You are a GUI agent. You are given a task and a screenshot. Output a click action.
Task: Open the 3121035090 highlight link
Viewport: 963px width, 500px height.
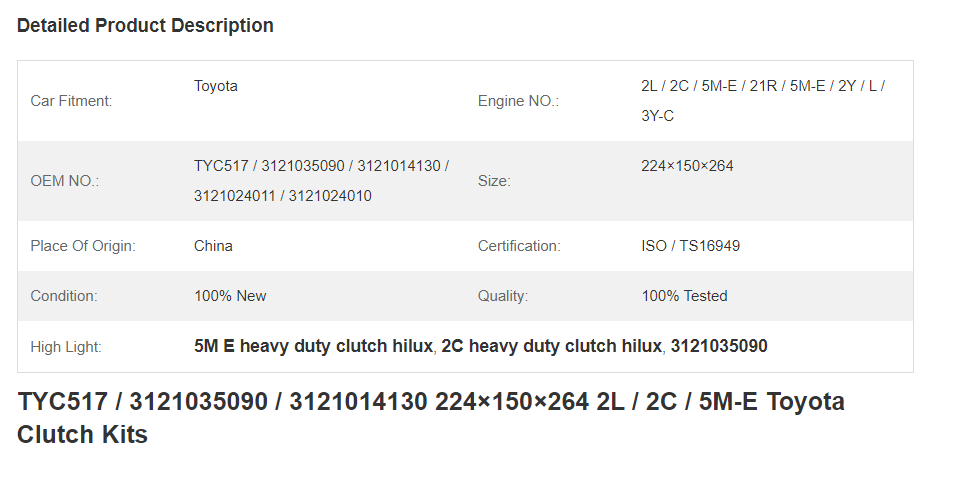tap(719, 346)
